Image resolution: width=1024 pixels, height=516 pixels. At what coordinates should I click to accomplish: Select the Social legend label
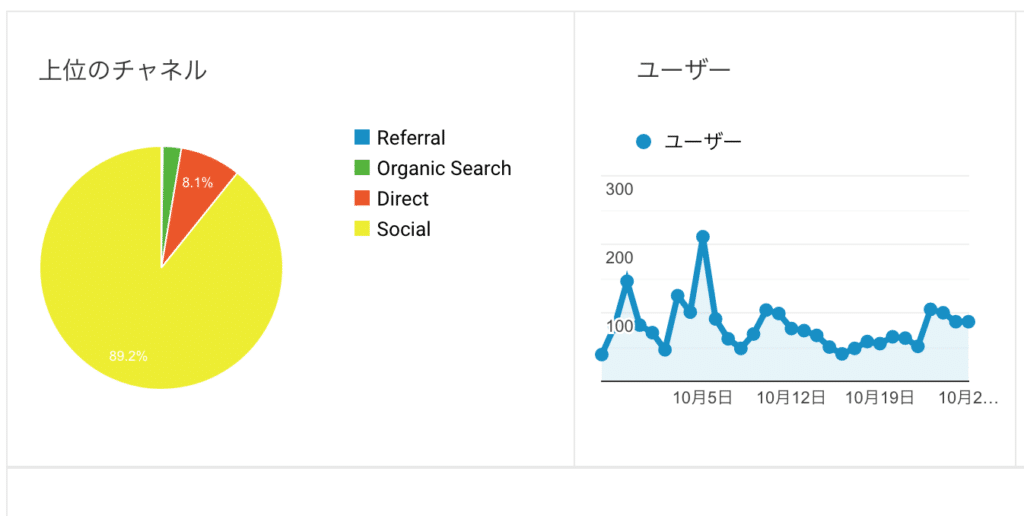pos(404,229)
